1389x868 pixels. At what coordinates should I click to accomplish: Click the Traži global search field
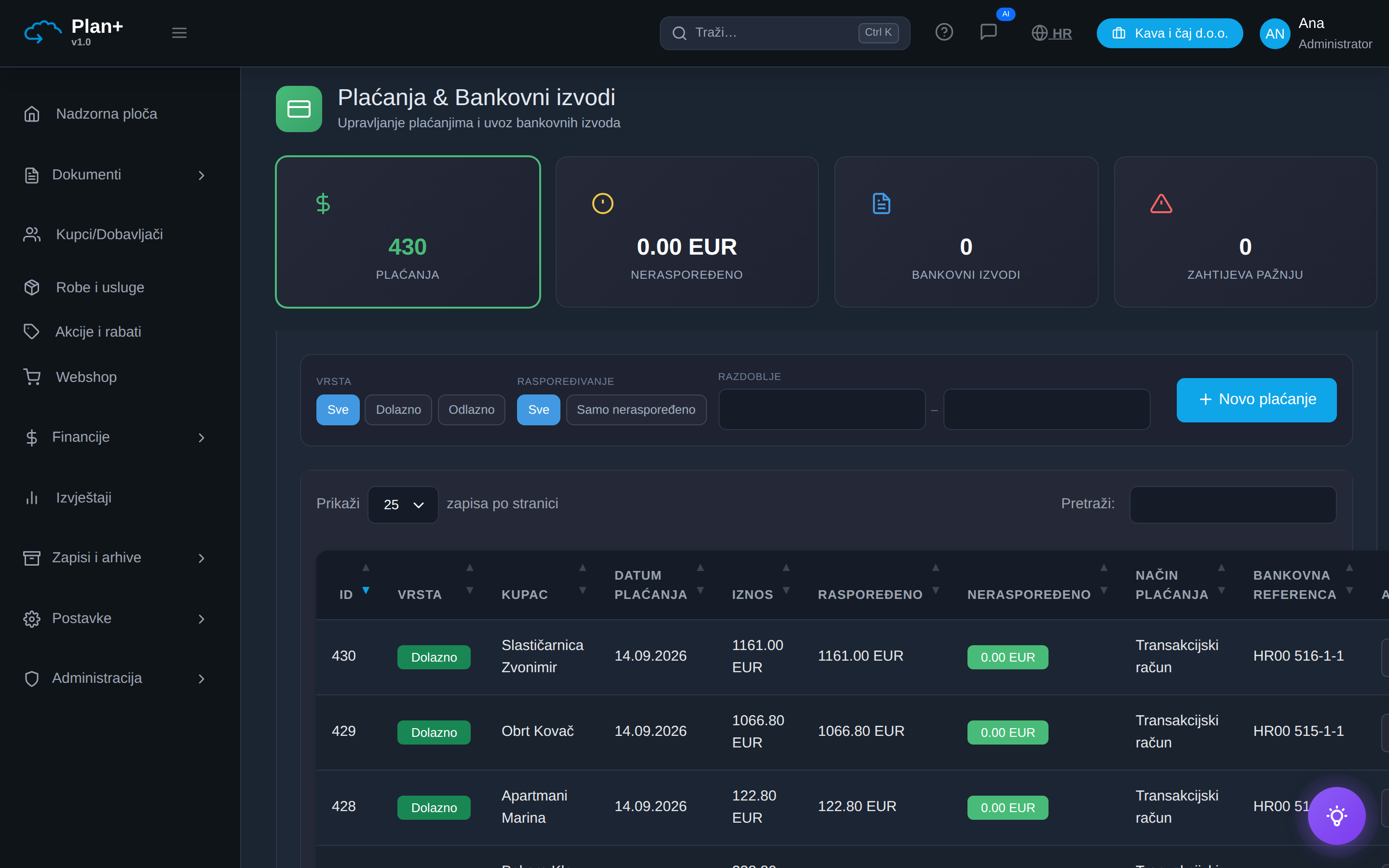point(785,33)
